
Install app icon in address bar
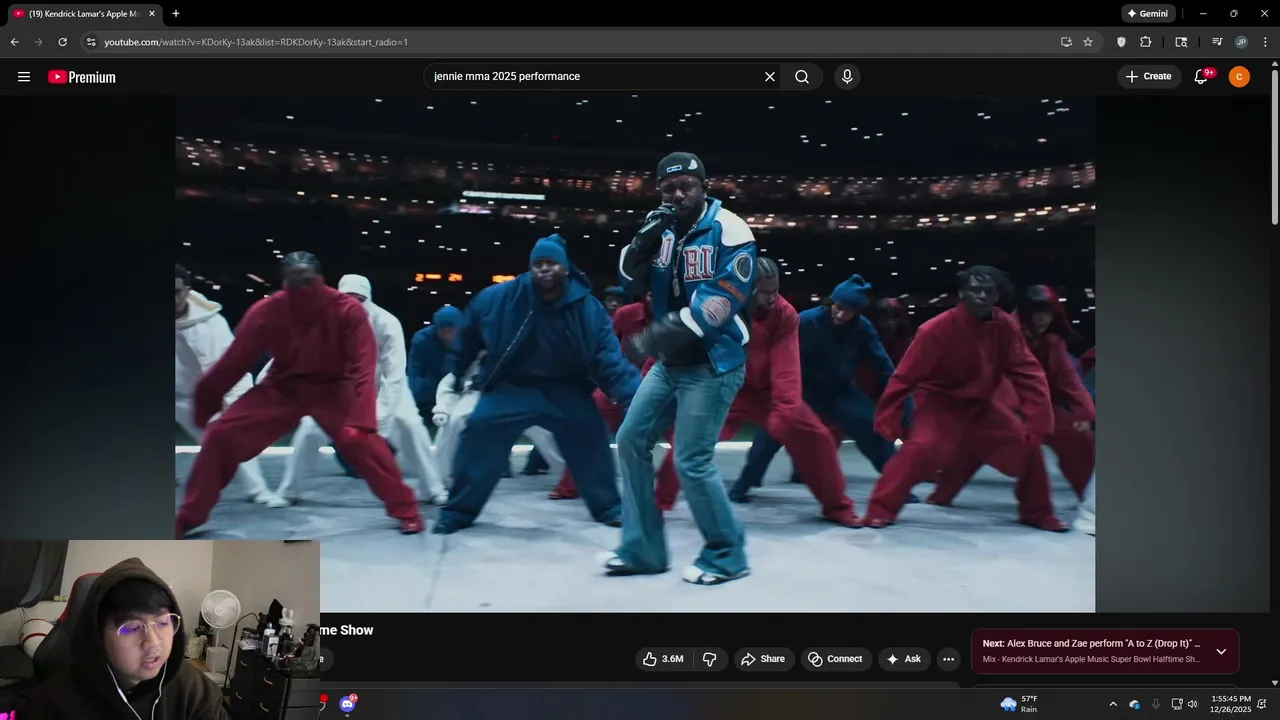click(x=1066, y=42)
